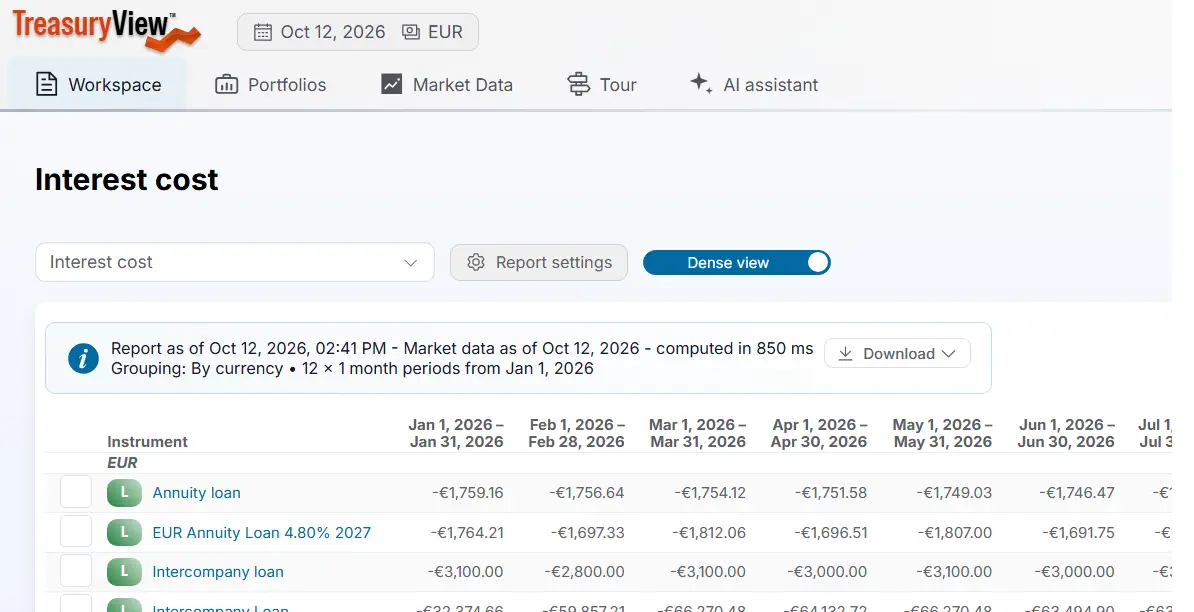This screenshot has width=1194, height=612.
Task: Select the EUR Annuity Loan 4.80% 2027 checkbox
Action: (x=76, y=532)
